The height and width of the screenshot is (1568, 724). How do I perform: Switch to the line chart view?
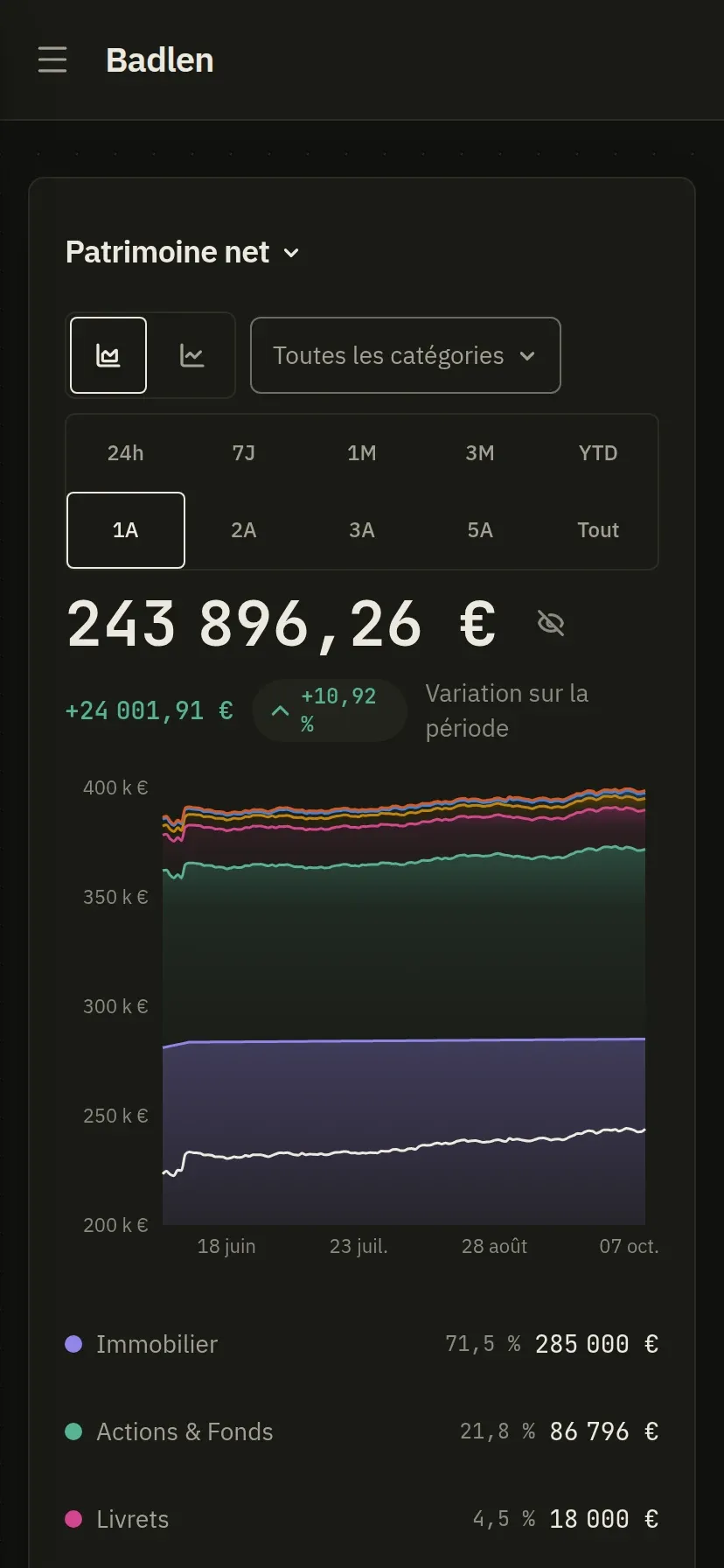(x=191, y=355)
